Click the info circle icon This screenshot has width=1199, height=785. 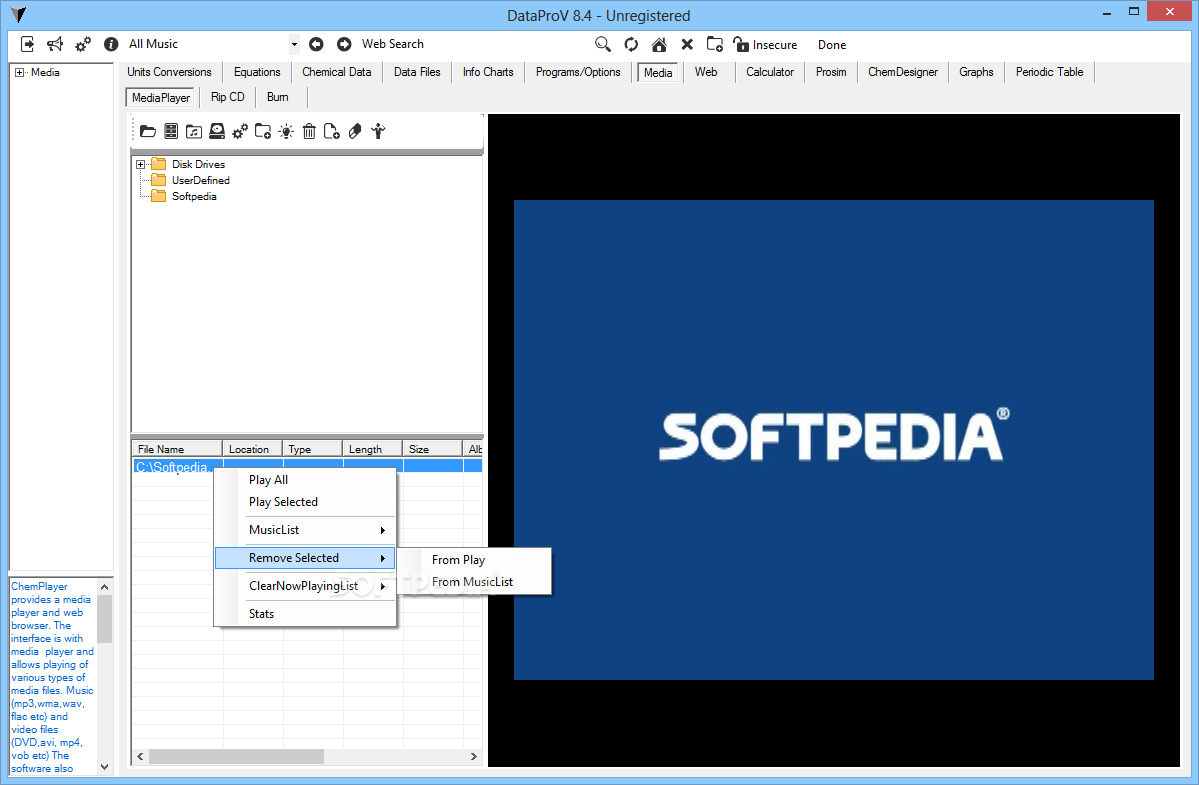pos(111,44)
